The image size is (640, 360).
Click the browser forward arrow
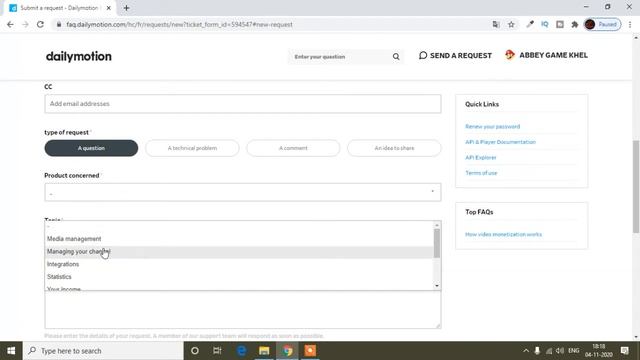pyautogui.click(x=25, y=24)
